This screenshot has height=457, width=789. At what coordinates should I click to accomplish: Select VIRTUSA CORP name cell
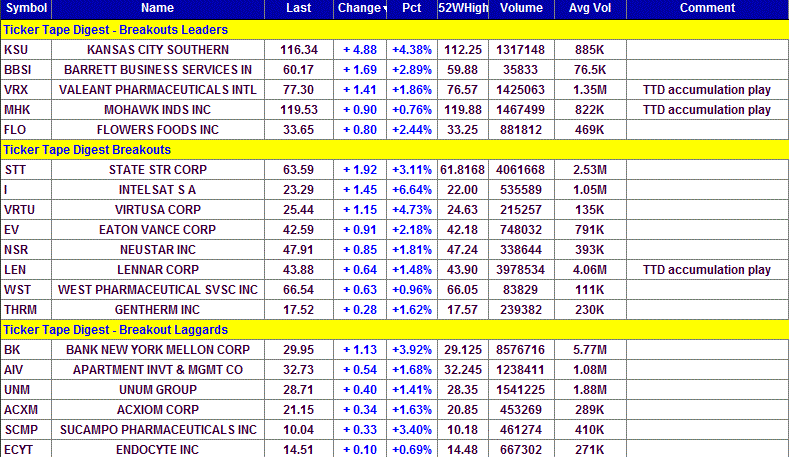tap(157, 209)
